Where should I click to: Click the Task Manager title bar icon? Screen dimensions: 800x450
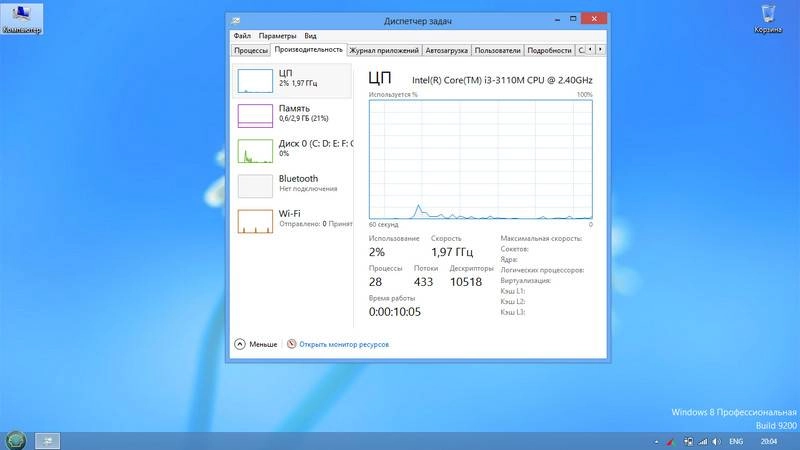click(235, 21)
